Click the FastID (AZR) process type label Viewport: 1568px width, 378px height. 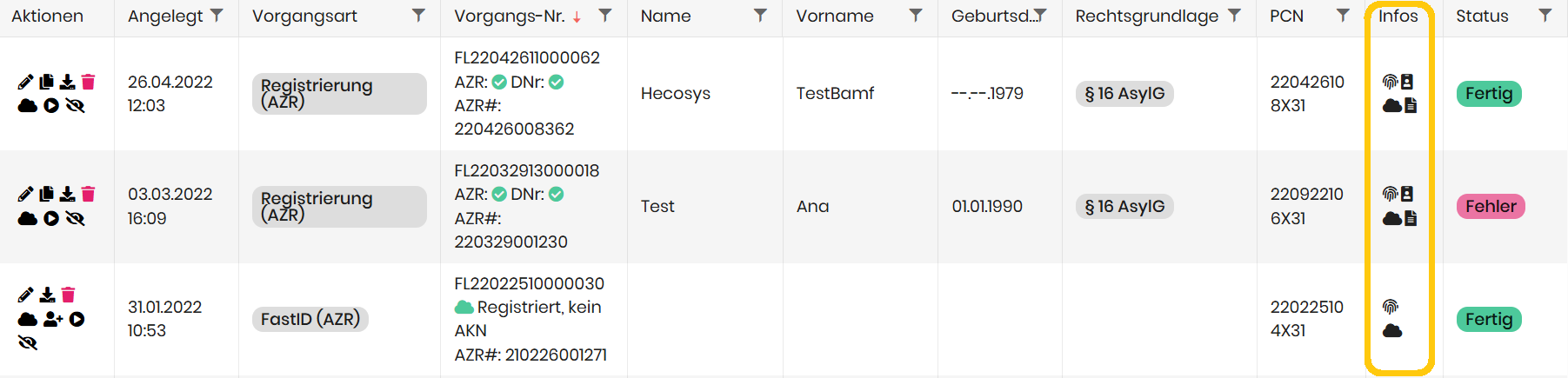310,319
